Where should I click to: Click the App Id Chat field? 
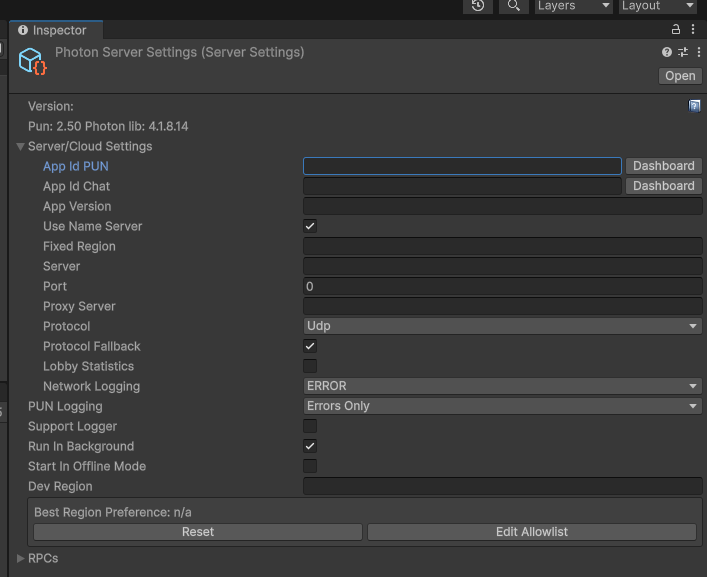(x=462, y=186)
